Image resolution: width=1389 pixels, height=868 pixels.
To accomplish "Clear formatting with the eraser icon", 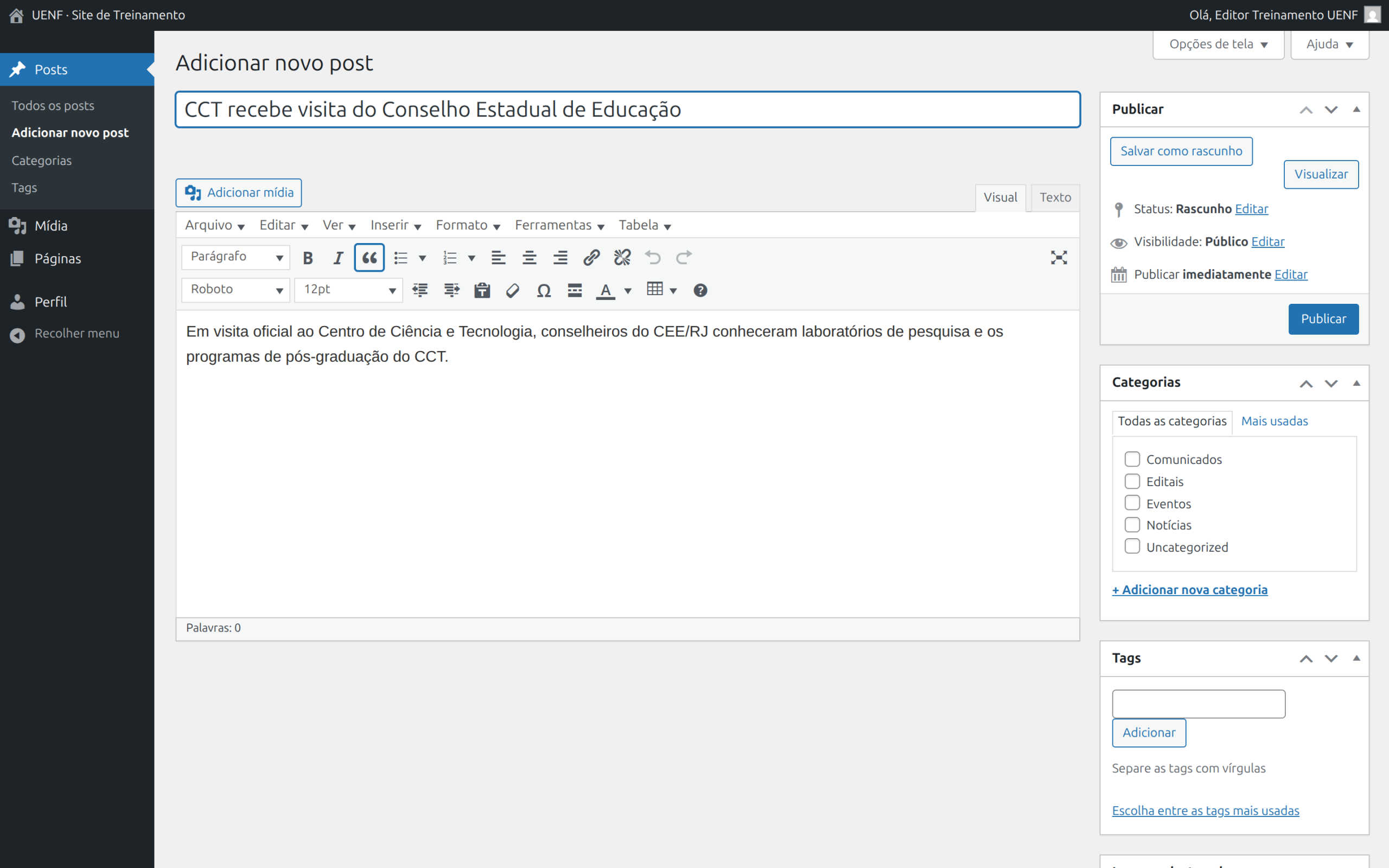I will [513, 290].
